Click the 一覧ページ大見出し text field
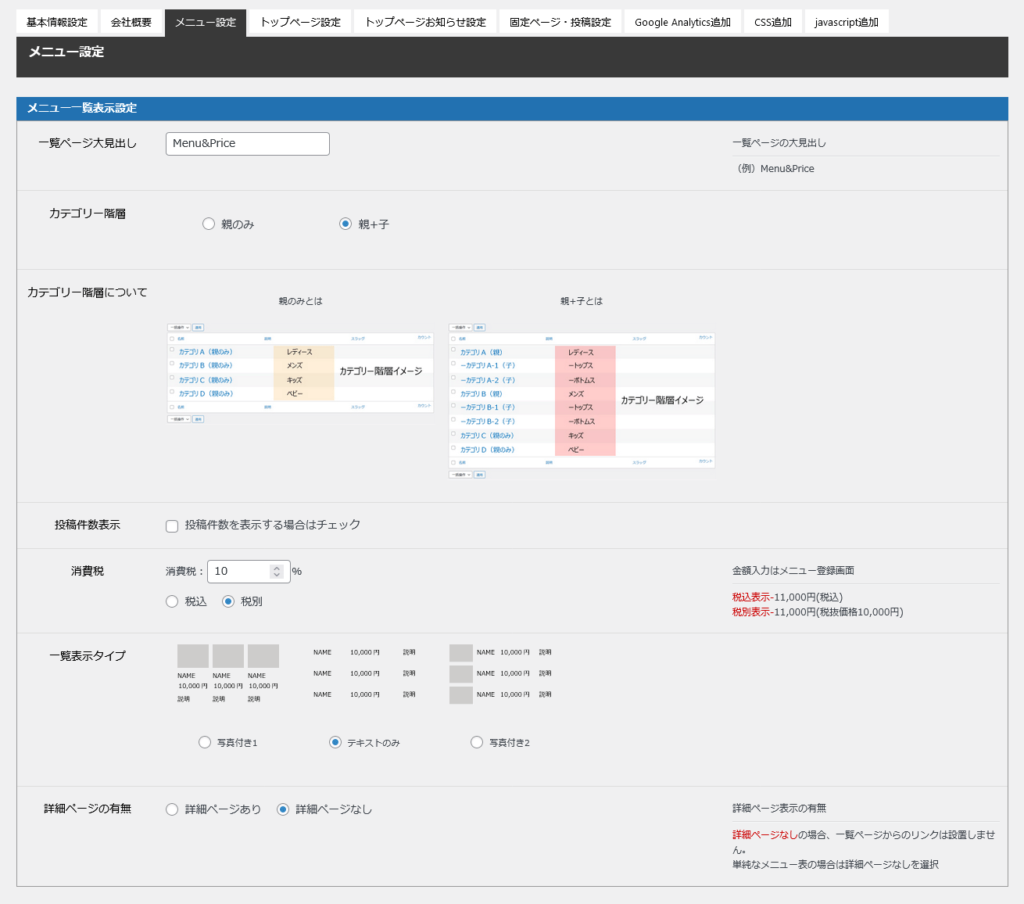The image size is (1024, 904). coord(247,144)
